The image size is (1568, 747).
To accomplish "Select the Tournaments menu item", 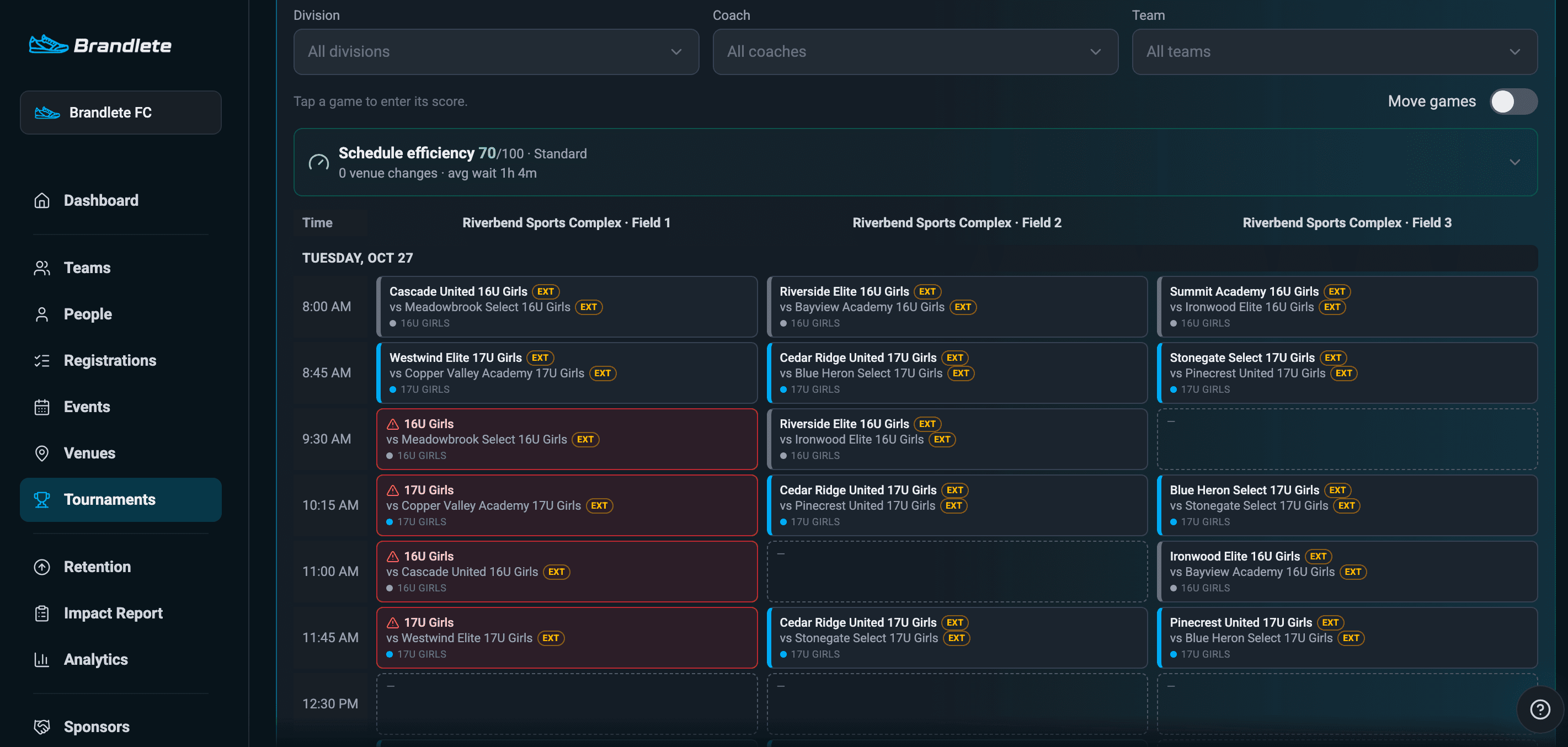I will pyautogui.click(x=120, y=499).
